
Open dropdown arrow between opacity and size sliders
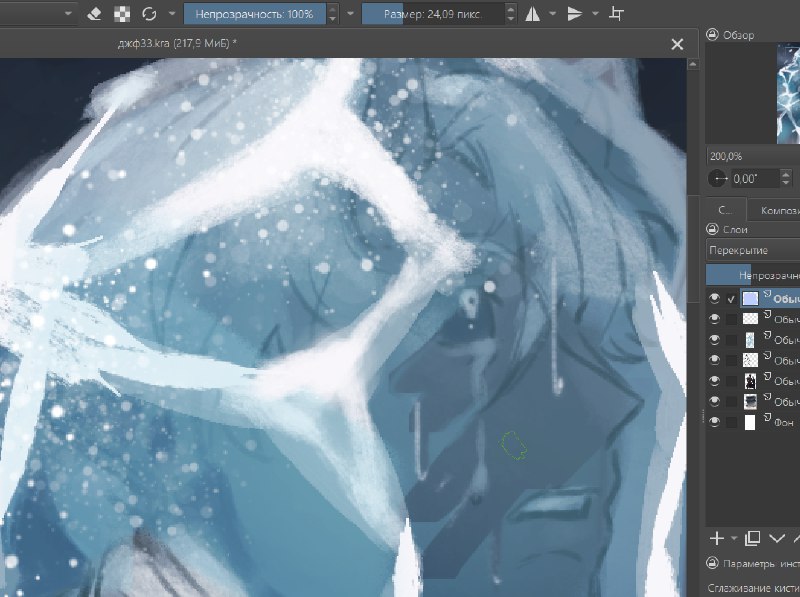point(350,14)
